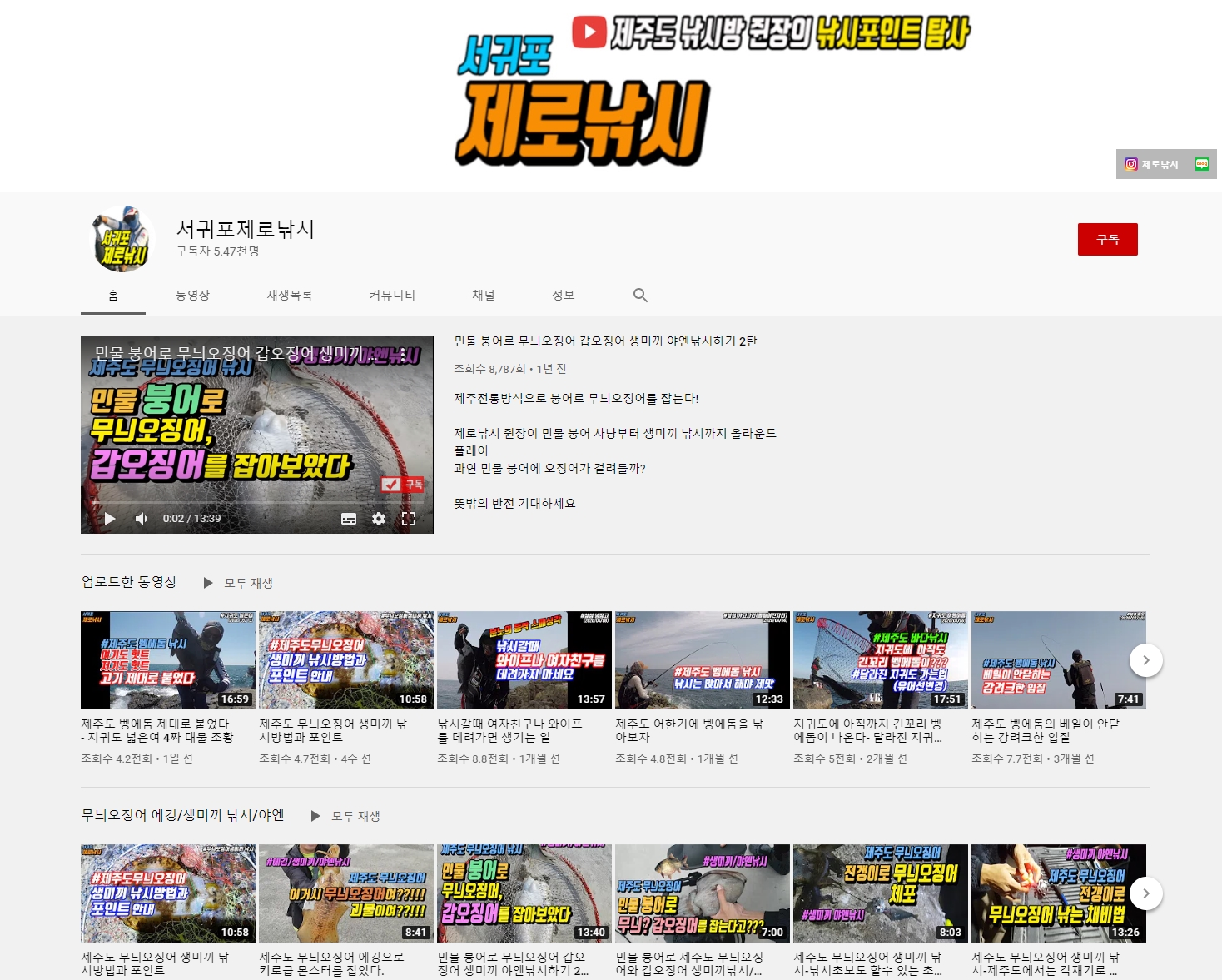Open the 16:59 제주도 벵에돔 video thumbnail

167,660
